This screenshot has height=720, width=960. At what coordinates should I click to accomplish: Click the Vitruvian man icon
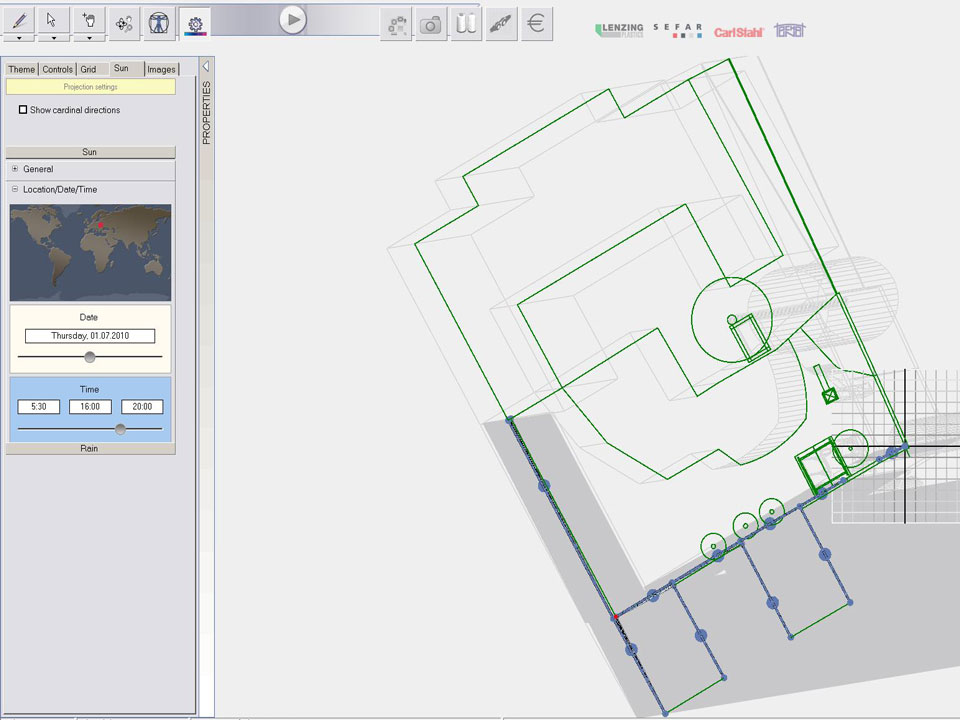[x=158, y=23]
